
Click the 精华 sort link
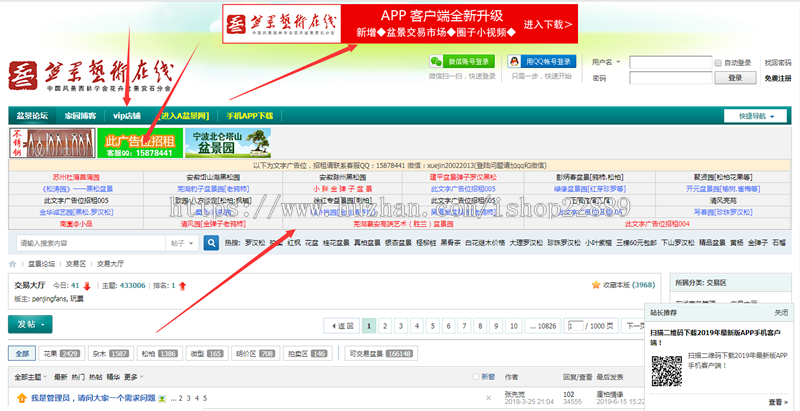(x=113, y=377)
